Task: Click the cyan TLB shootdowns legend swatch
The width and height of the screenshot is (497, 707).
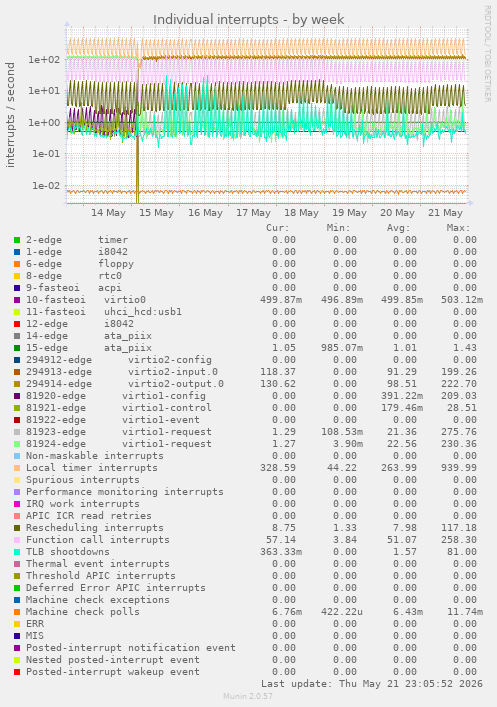Action: tap(17, 552)
